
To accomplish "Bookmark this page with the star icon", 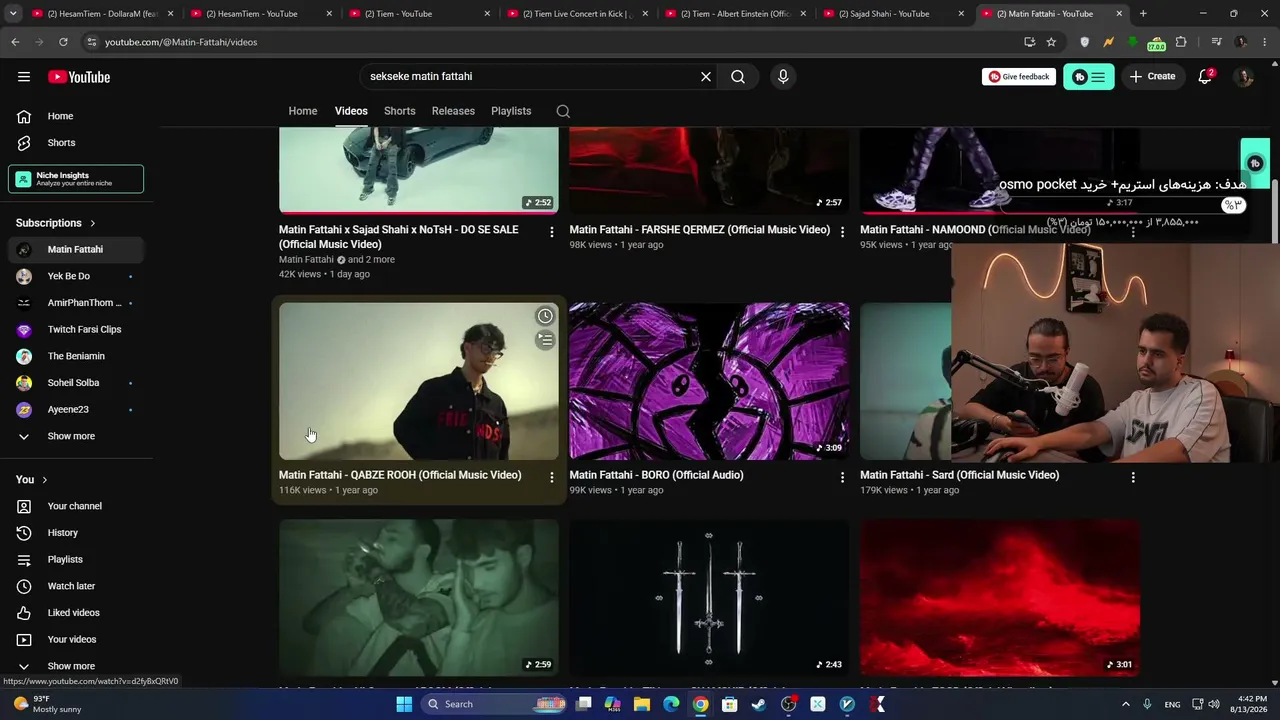I will pos(1051,42).
